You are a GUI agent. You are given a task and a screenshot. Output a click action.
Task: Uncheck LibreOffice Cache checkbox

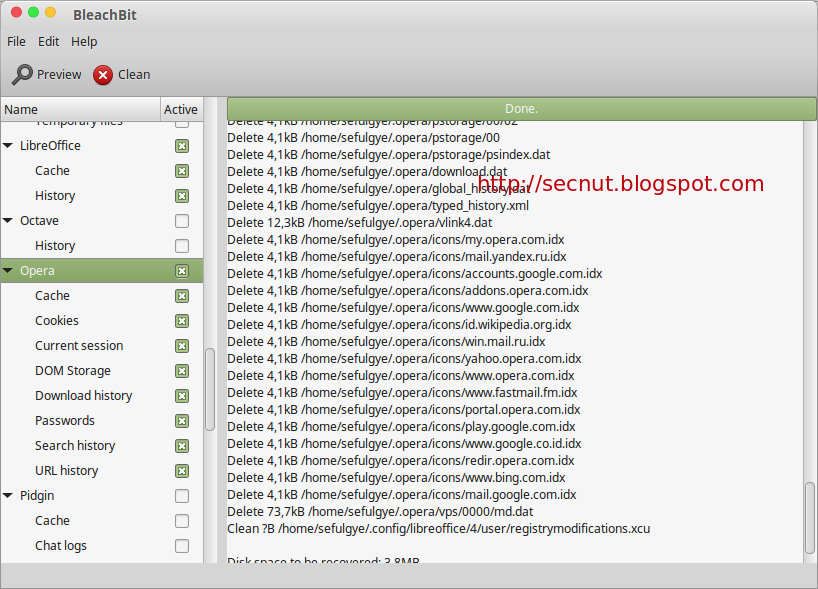[x=182, y=171]
